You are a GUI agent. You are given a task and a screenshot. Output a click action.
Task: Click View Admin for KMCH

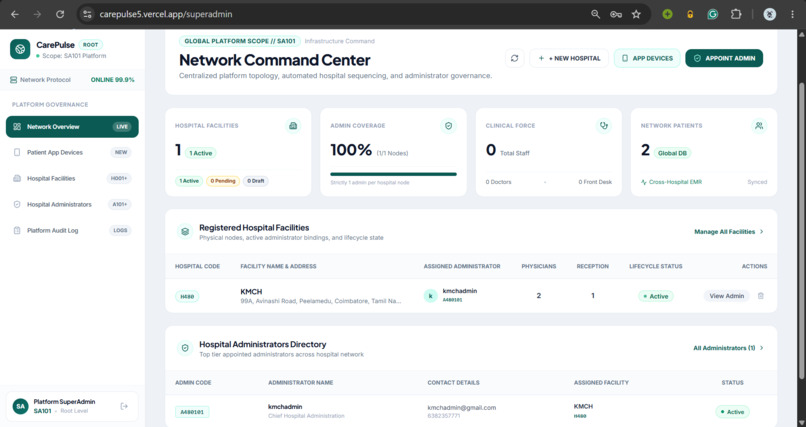[726, 296]
